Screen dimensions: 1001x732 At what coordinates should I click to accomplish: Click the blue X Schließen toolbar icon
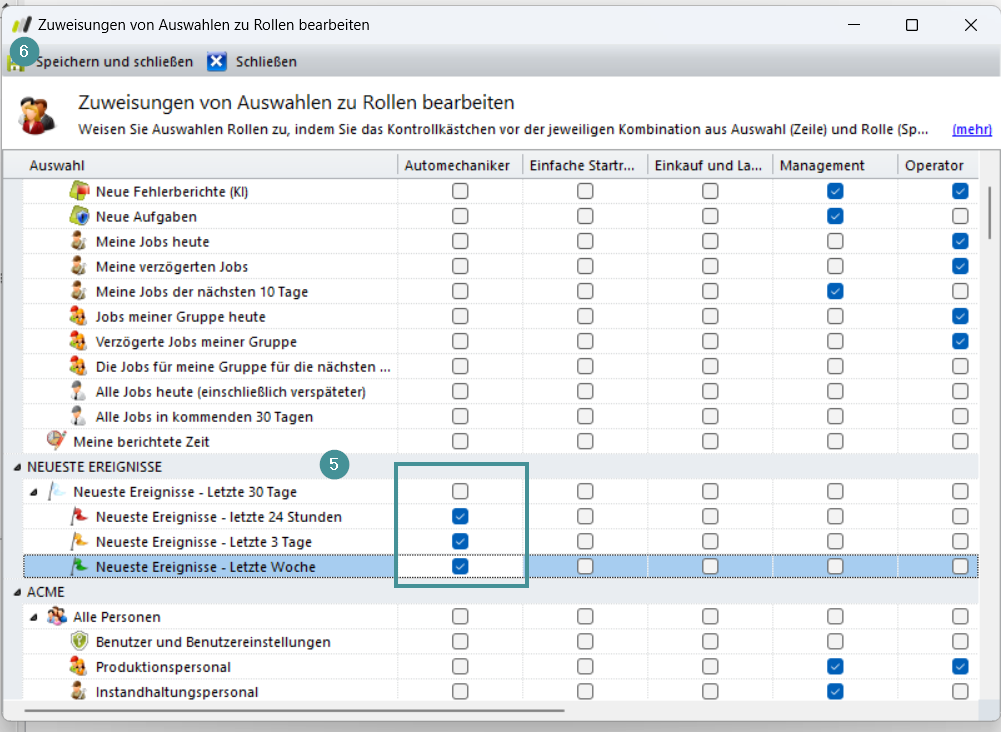(217, 62)
